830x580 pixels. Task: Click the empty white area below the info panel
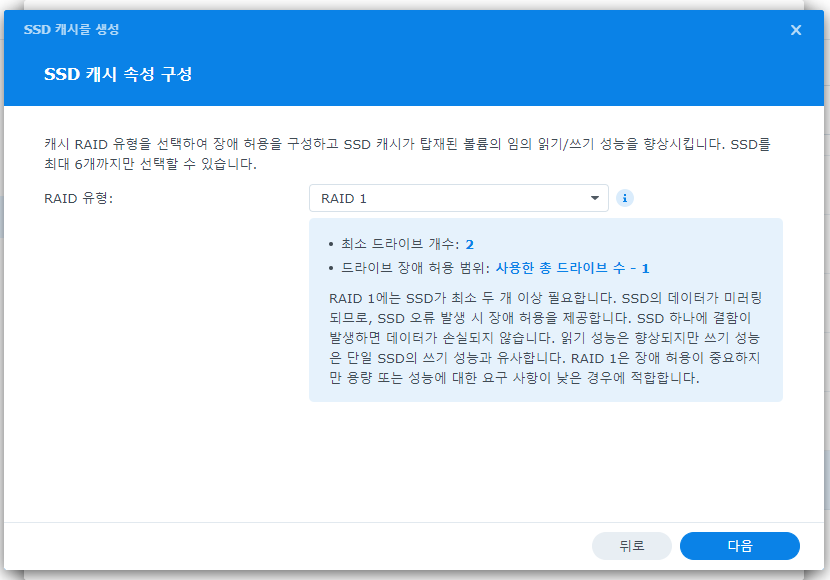400,460
